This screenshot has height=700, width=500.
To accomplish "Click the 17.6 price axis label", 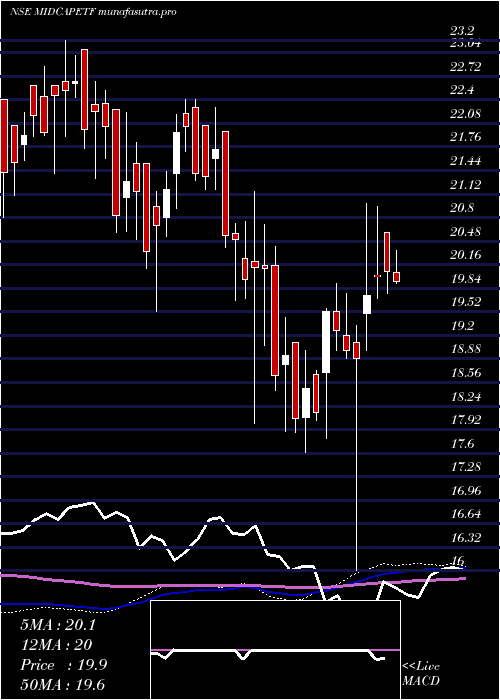I will click(462, 443).
